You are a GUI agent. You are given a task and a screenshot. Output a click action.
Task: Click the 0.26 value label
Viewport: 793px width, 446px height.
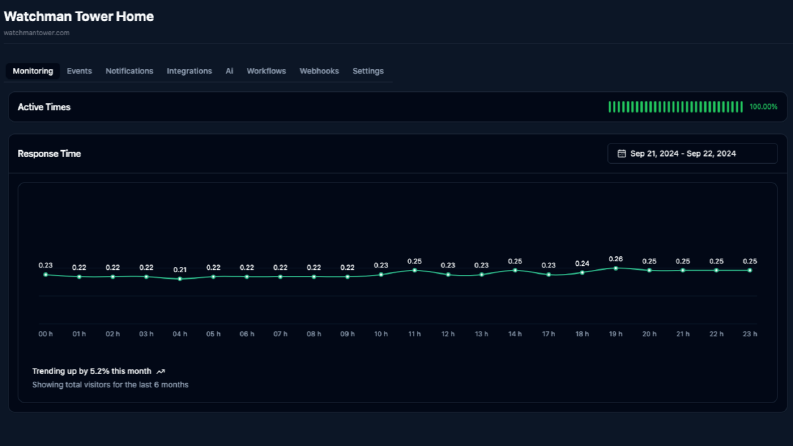click(x=615, y=259)
